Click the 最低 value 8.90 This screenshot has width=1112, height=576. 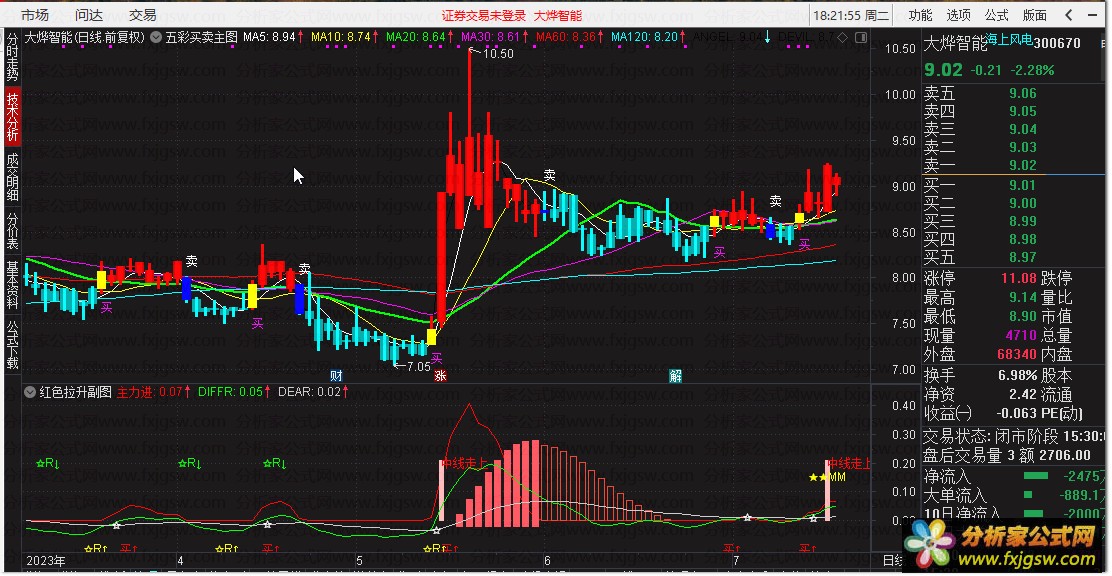point(1022,316)
